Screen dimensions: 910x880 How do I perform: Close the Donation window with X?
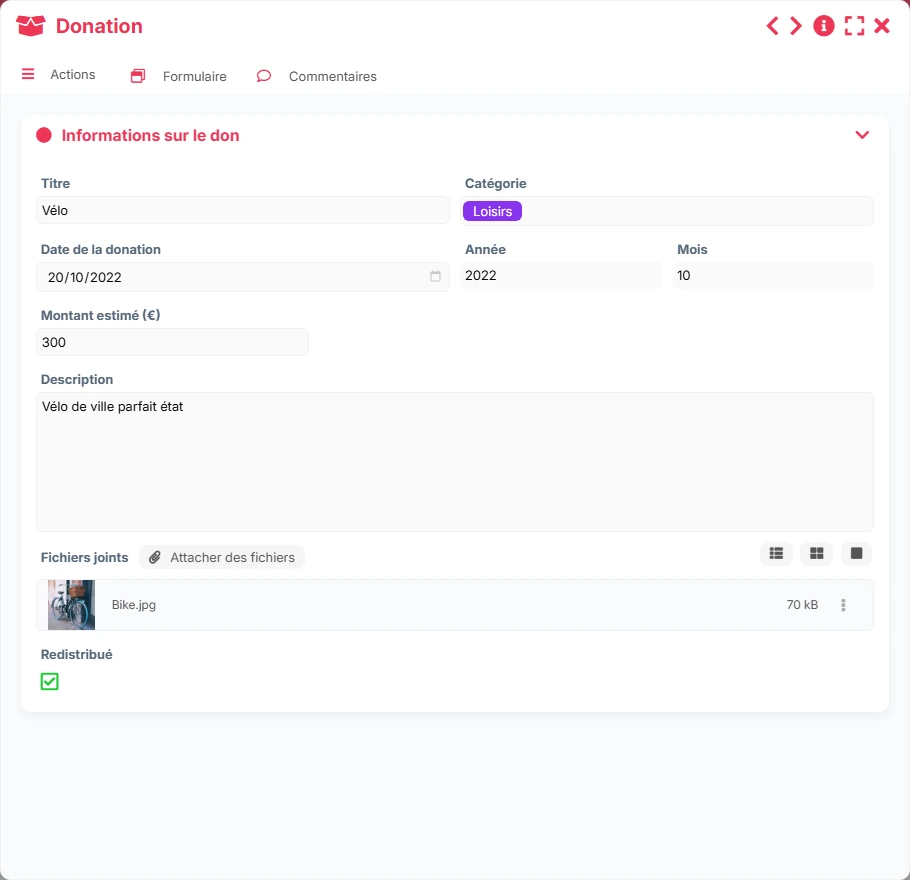[882, 26]
